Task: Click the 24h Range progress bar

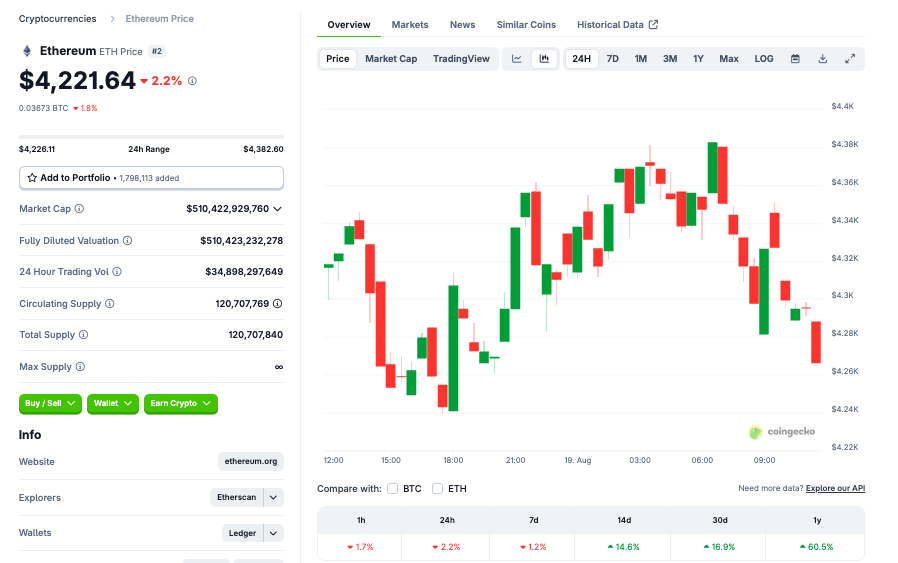Action: click(x=151, y=137)
